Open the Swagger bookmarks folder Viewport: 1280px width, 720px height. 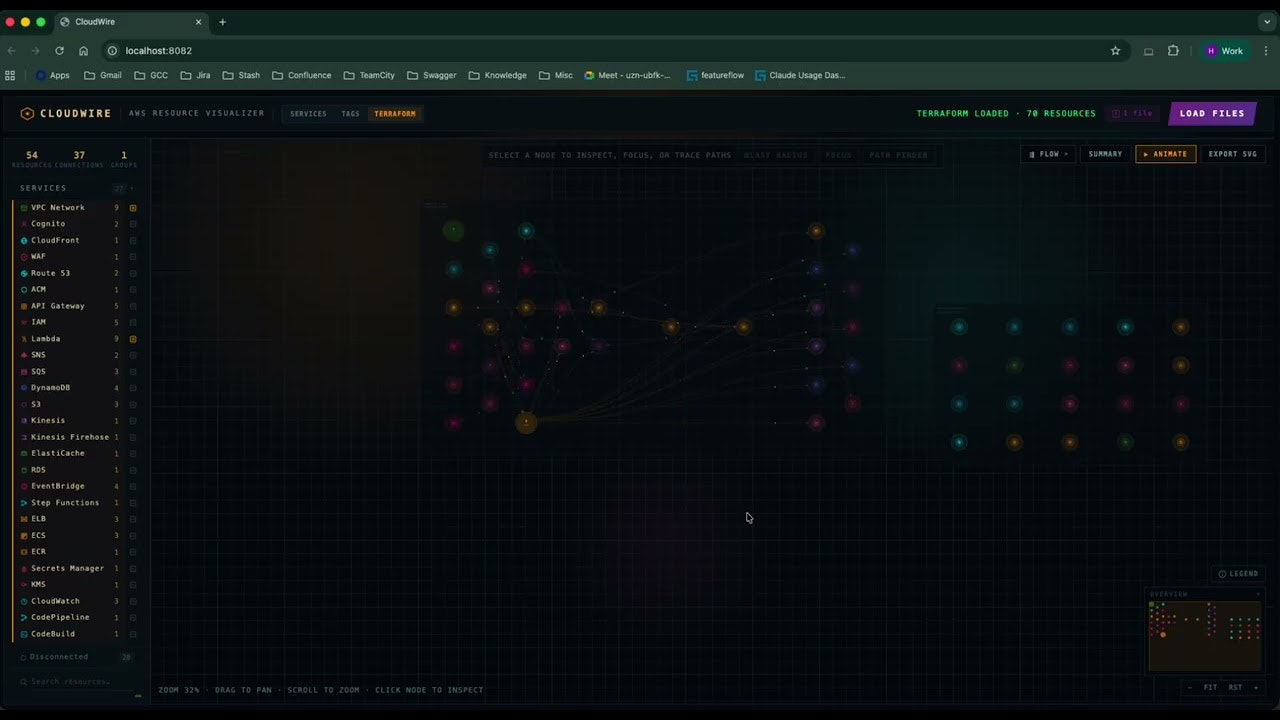tap(431, 75)
